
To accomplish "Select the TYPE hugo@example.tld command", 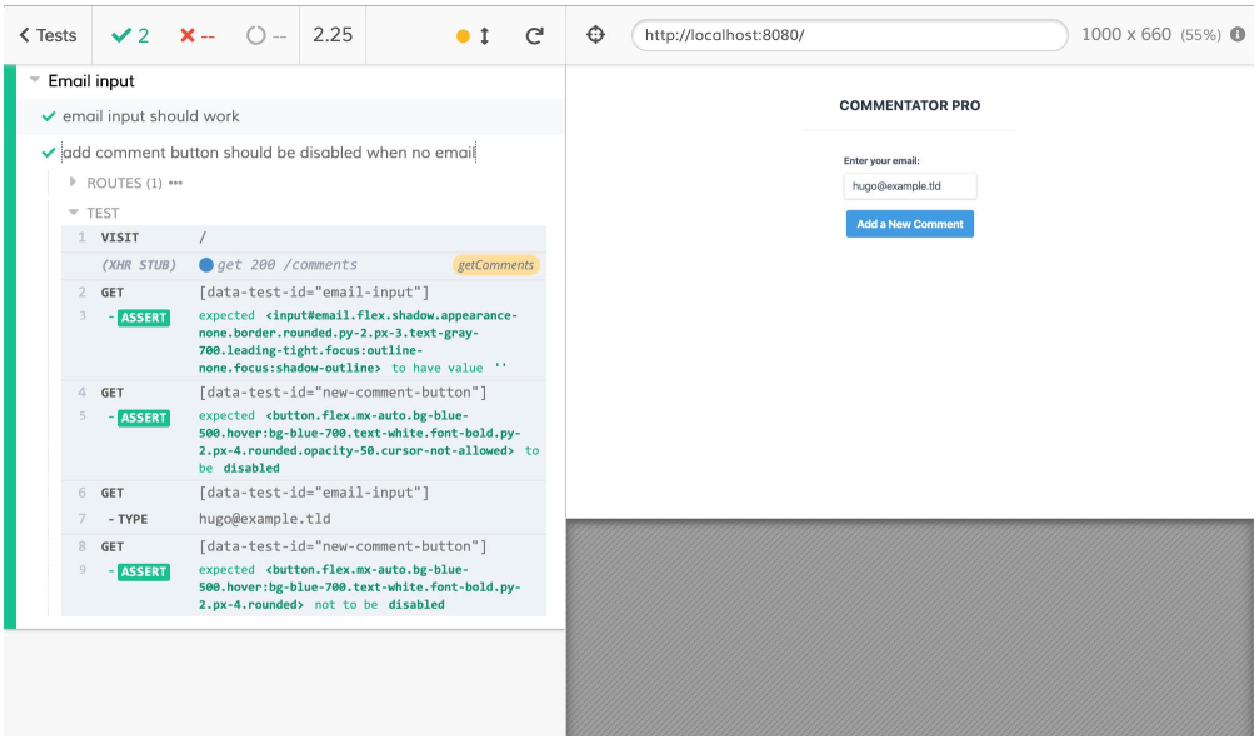I will [x=303, y=519].
